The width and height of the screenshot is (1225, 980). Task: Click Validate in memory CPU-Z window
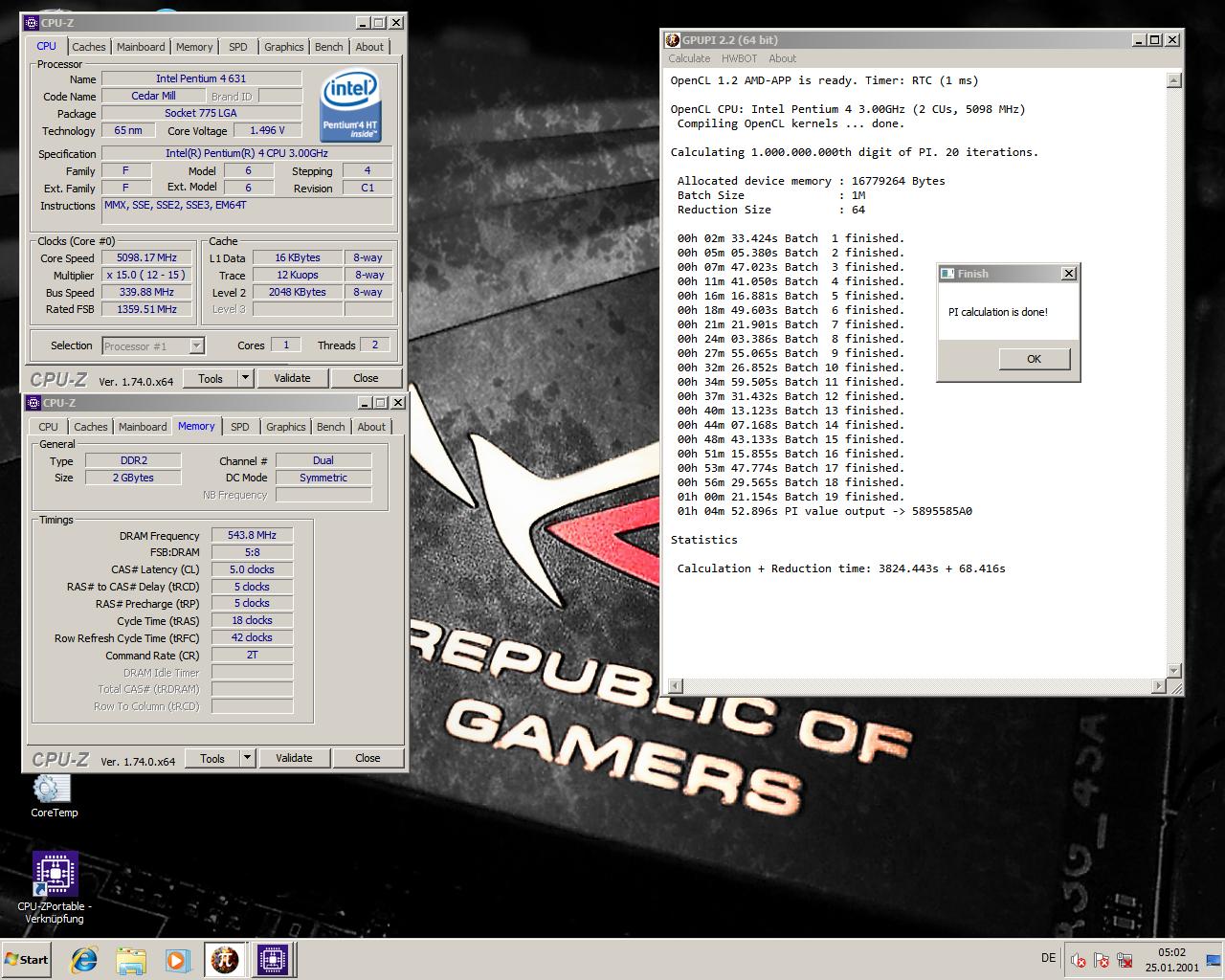point(294,758)
